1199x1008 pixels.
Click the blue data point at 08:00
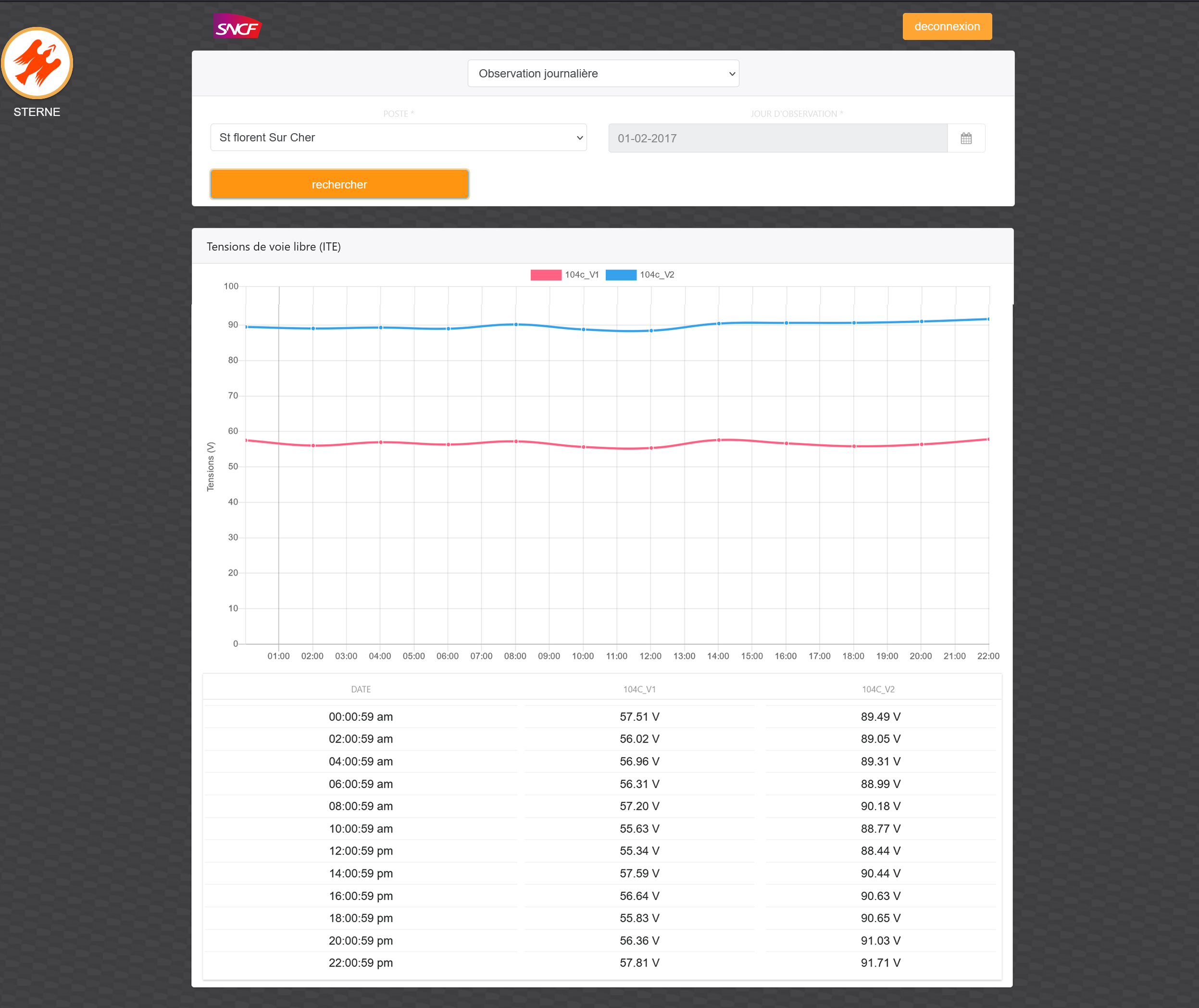point(516,325)
